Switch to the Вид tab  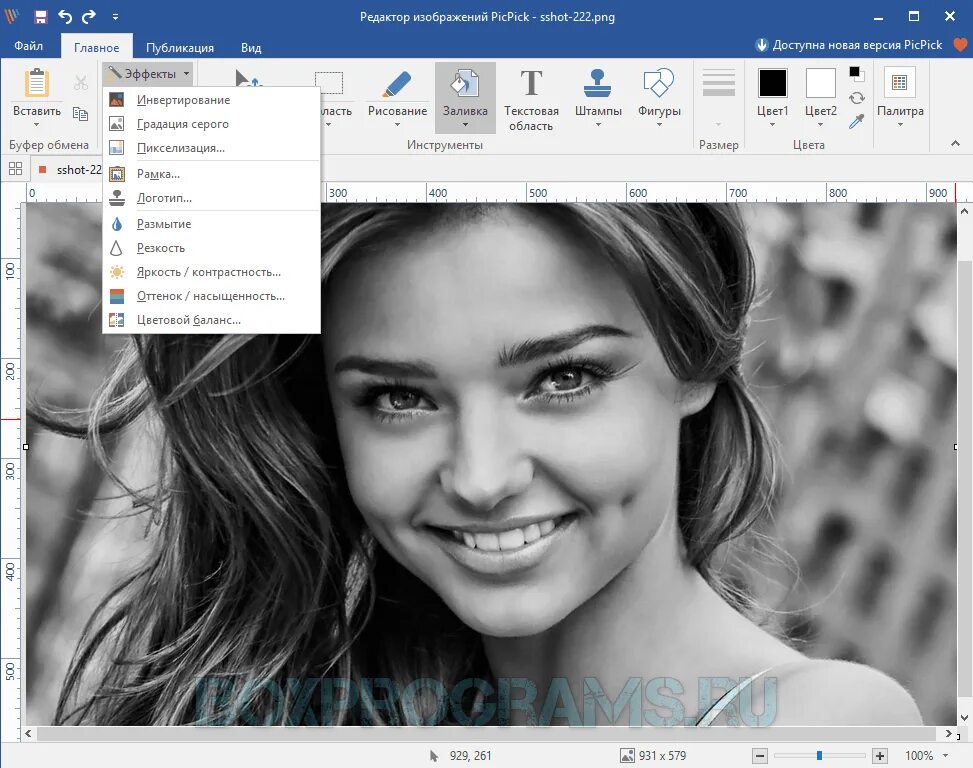click(251, 47)
